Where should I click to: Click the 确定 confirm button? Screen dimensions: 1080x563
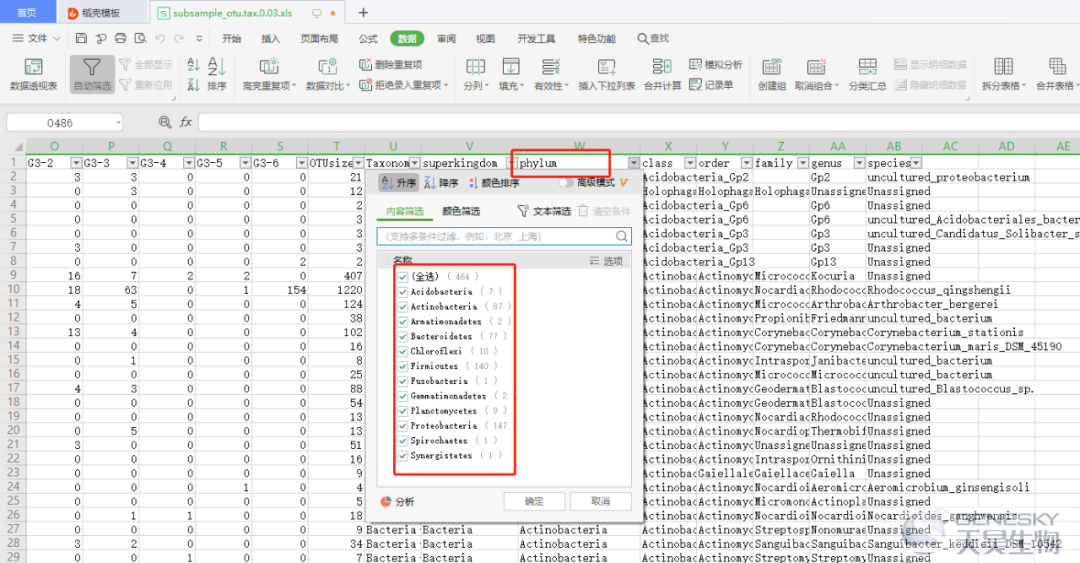(x=534, y=501)
